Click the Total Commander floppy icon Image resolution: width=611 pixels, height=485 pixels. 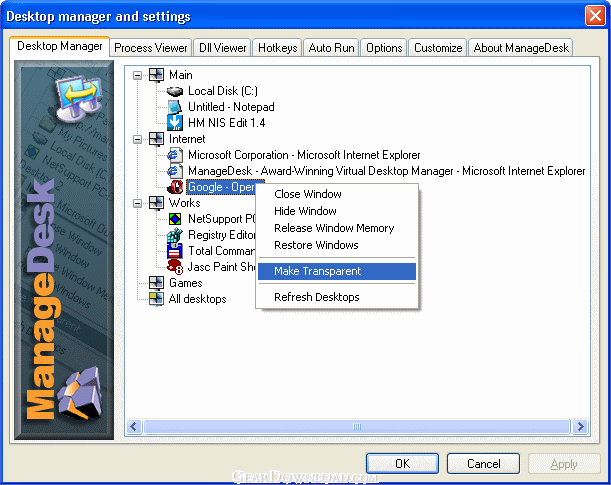coord(175,251)
